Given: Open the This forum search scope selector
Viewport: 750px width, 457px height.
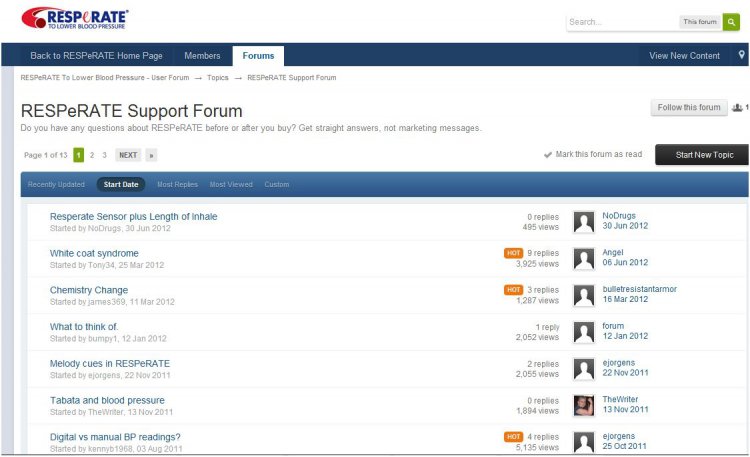Looking at the screenshot, I should click(700, 22).
